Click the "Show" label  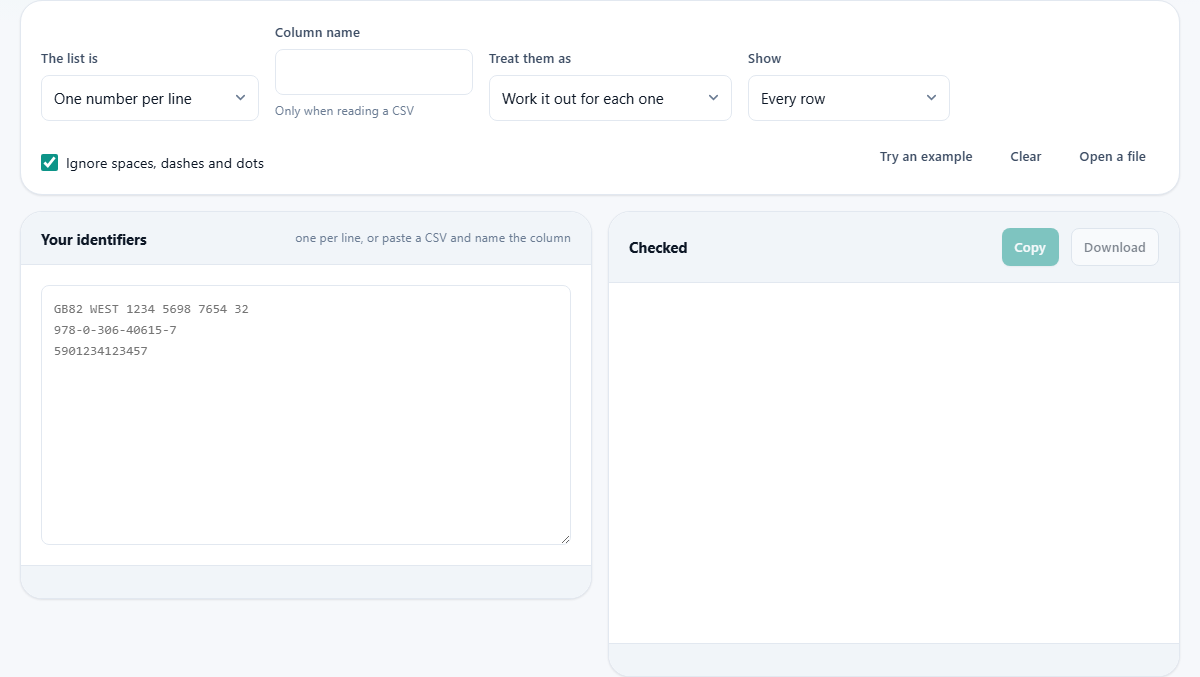(x=765, y=58)
